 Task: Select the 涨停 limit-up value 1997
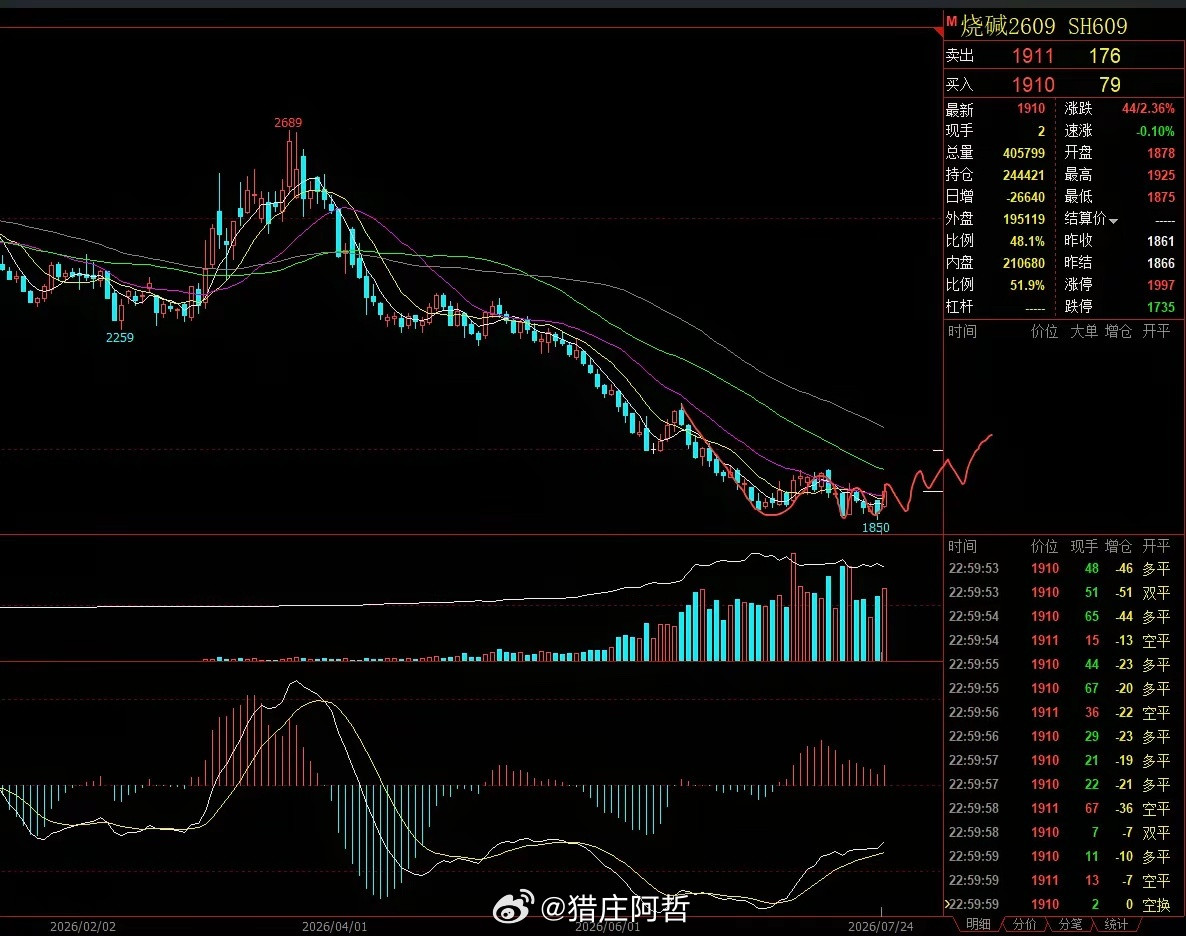pyautogui.click(x=1161, y=285)
